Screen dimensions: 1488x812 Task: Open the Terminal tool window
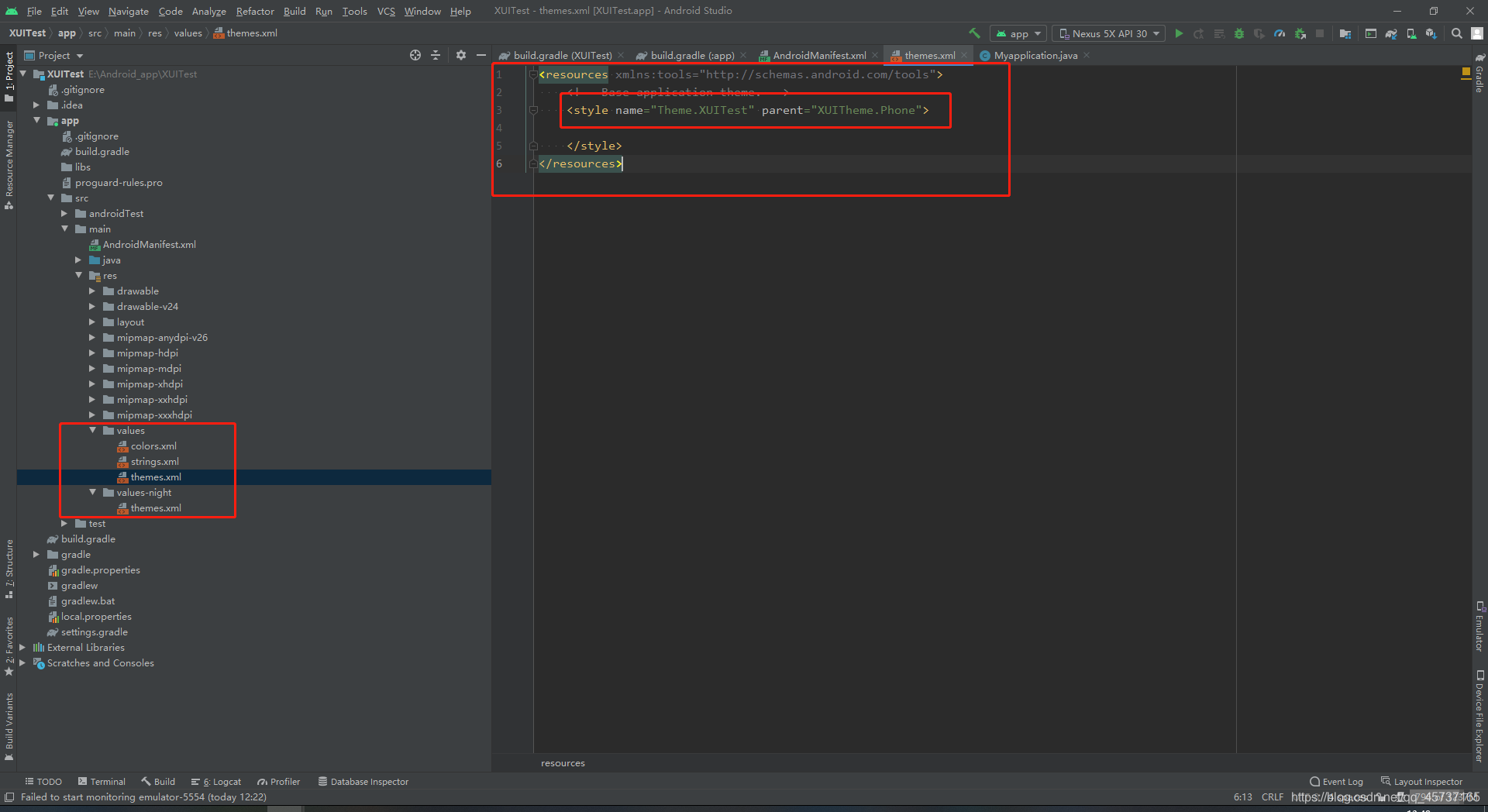pos(102,782)
